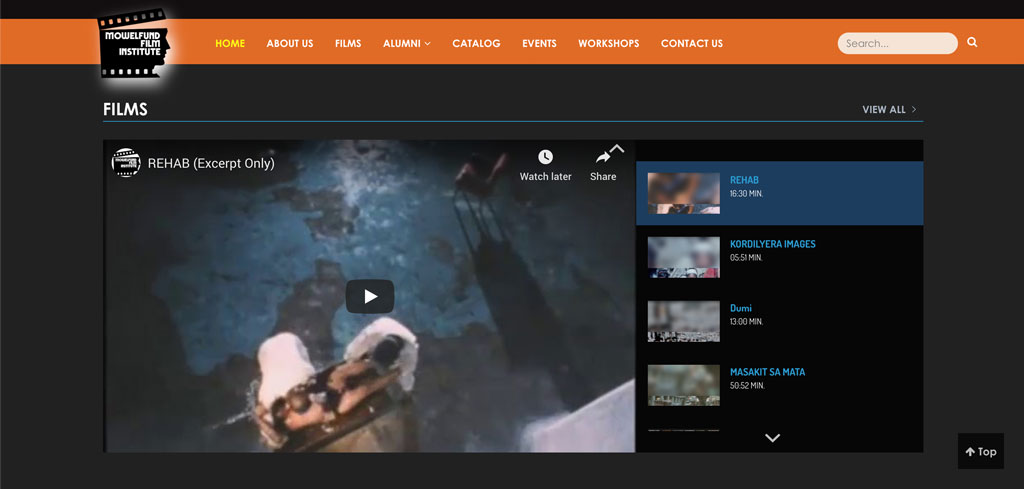
Task: Open the Films menu item
Action: point(348,43)
